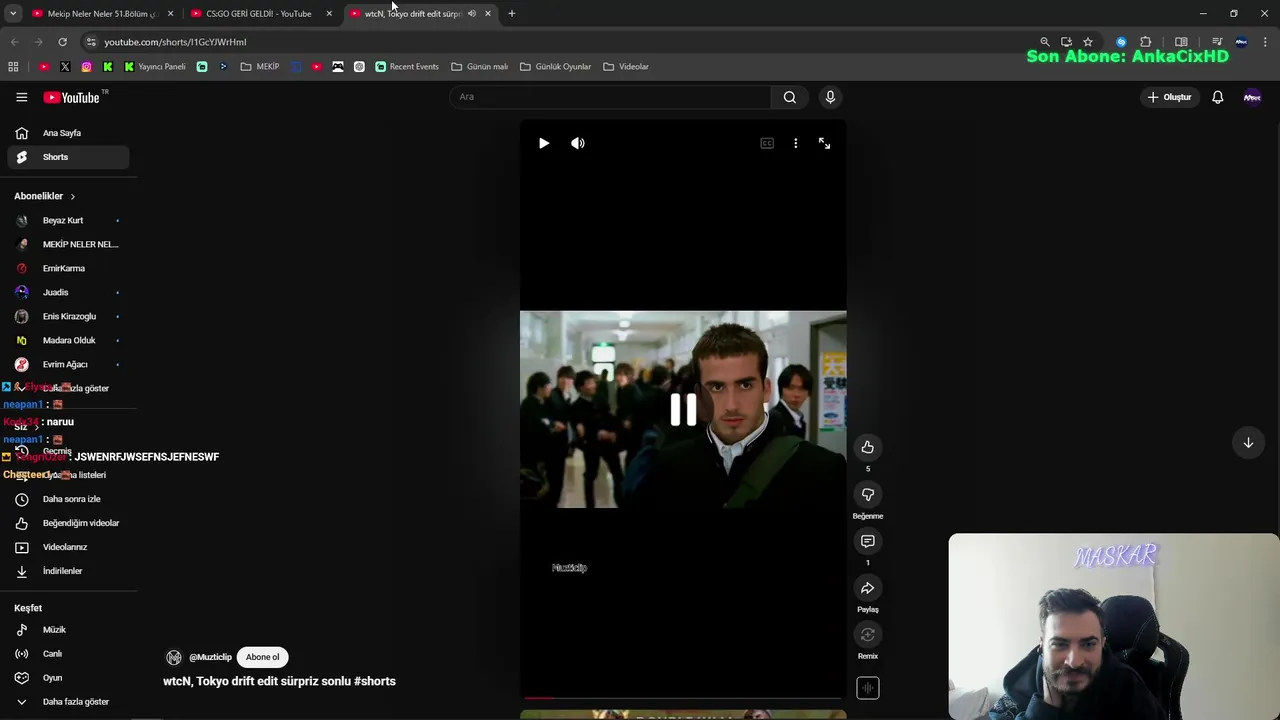Viewport: 1280px width, 720px height.
Task: Click the Yayıncı Paneli bookmark
Action: (x=155, y=67)
